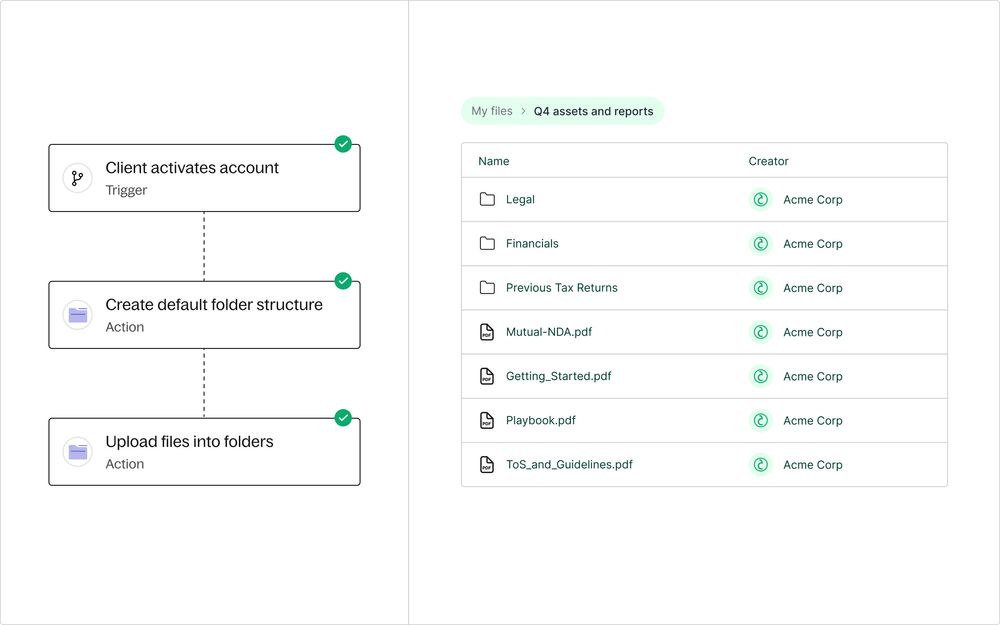Viewport: 1000px width, 625px height.
Task: Toggle the checkmark on Client activates account
Action: 343,143
